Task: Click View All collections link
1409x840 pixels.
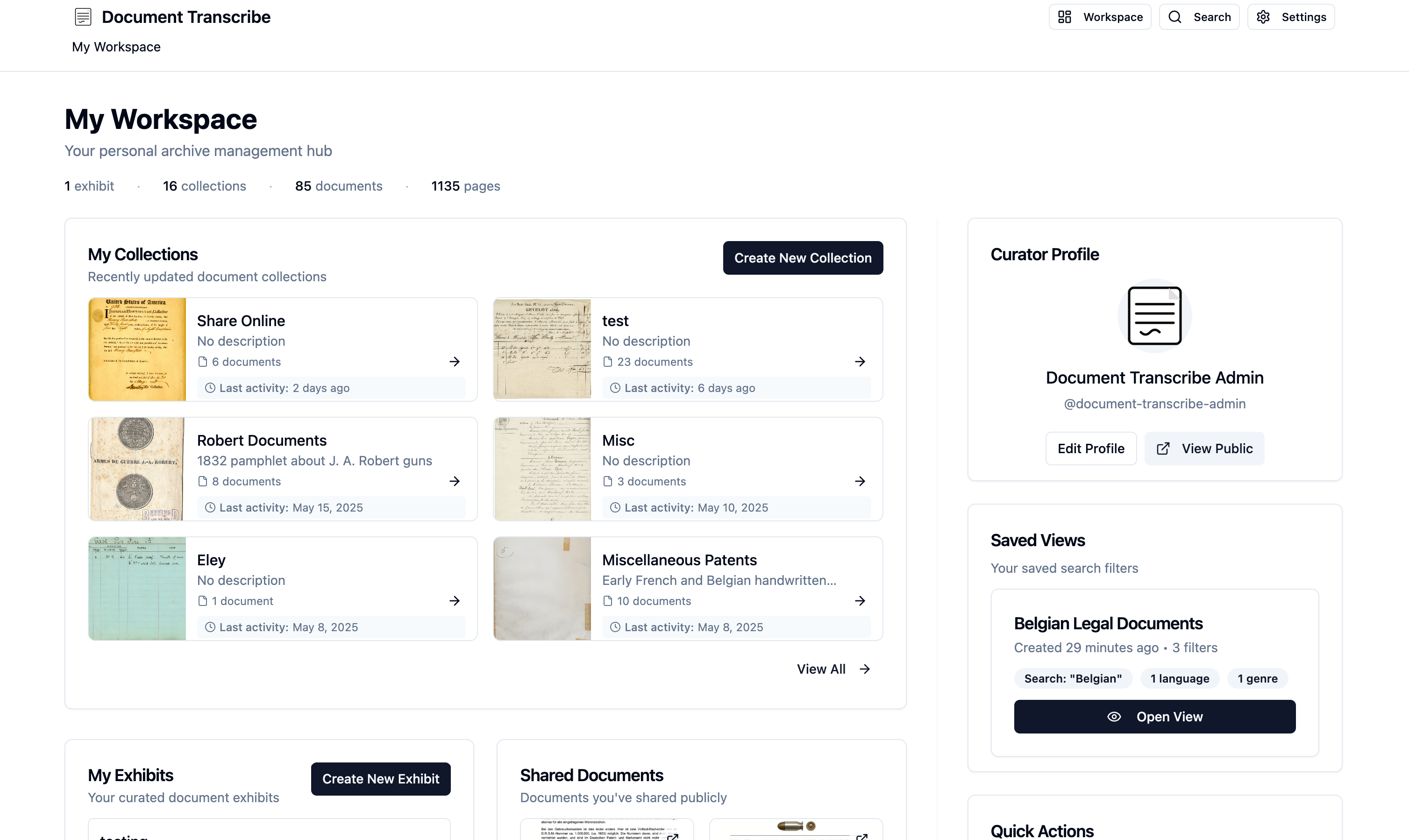Action: tap(833, 669)
